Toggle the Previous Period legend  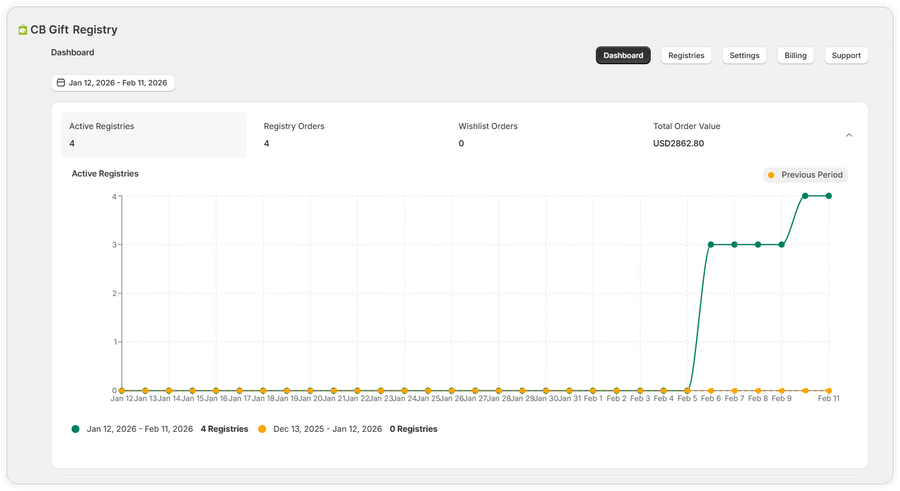[805, 175]
